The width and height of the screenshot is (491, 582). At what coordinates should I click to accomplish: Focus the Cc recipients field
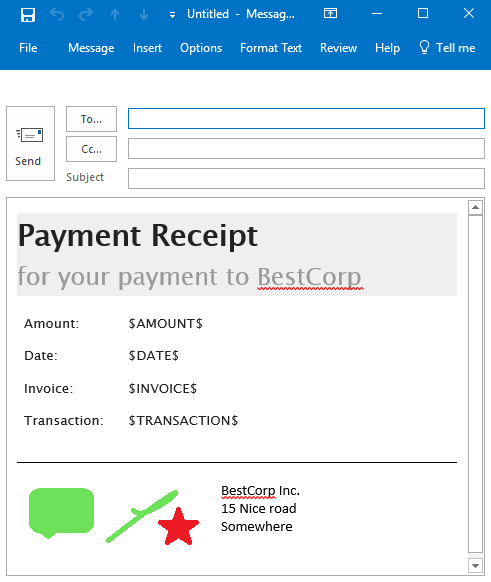click(x=306, y=148)
